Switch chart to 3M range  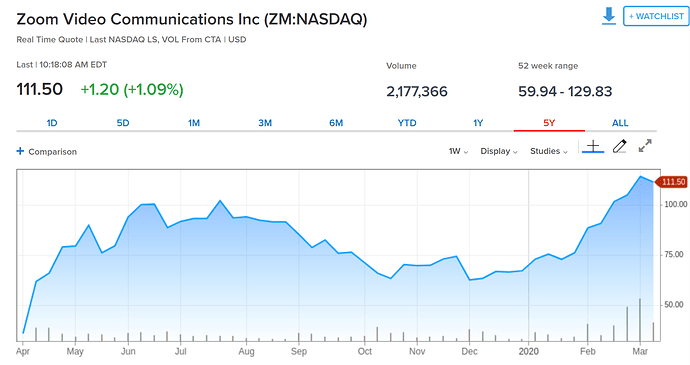(265, 123)
